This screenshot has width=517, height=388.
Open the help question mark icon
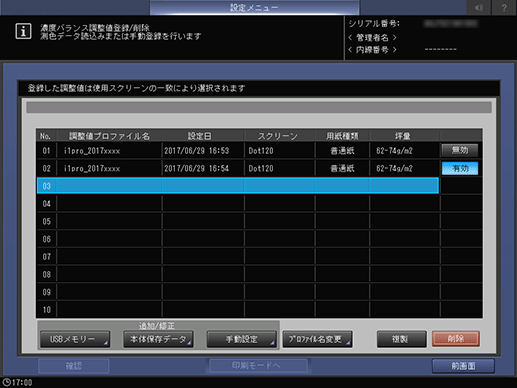504,7
